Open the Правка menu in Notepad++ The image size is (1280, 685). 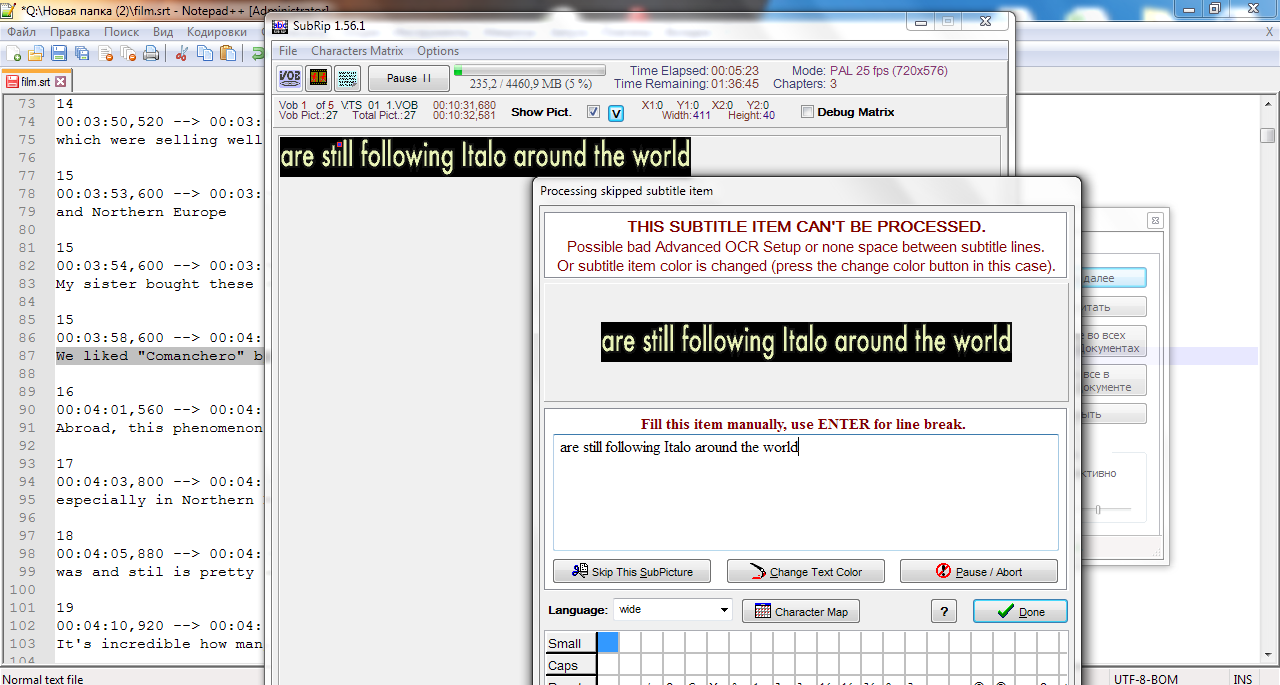[70, 32]
